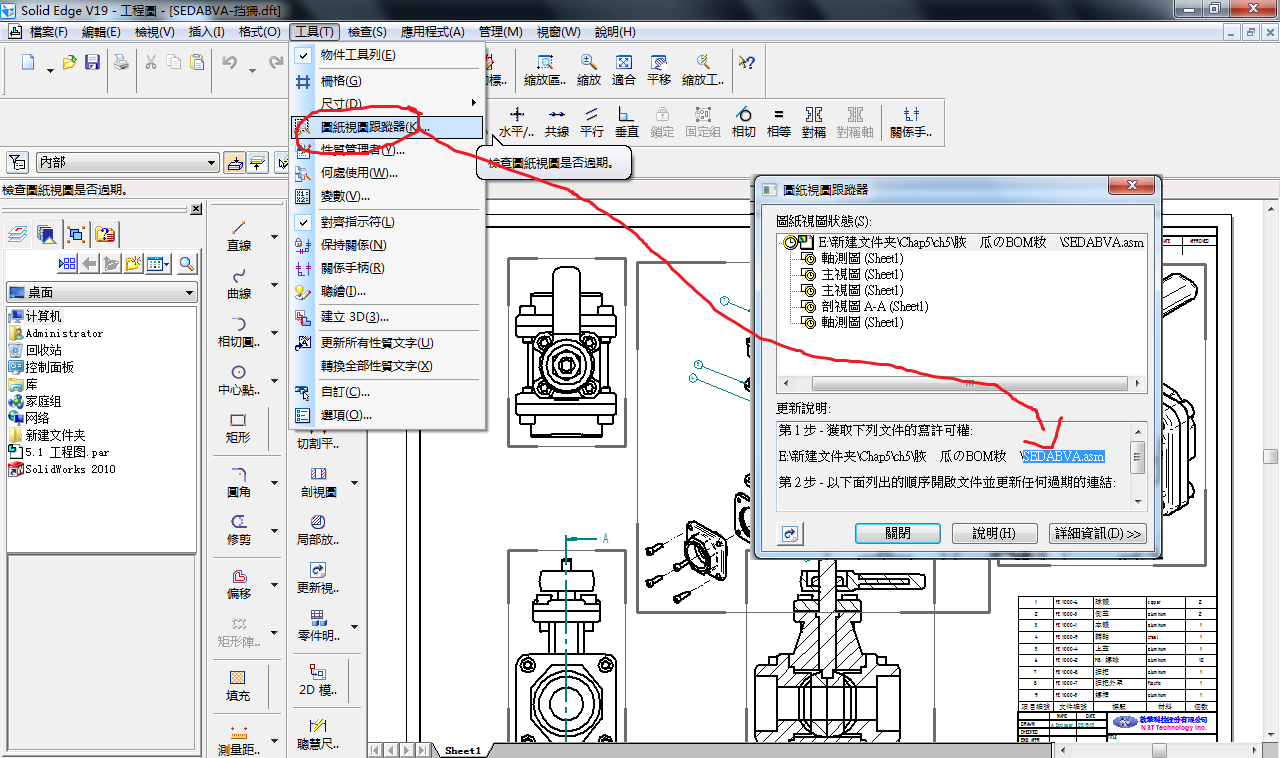Select the 相切 tangent relation tool
Image resolution: width=1280 pixels, height=758 pixels.
tap(743, 122)
